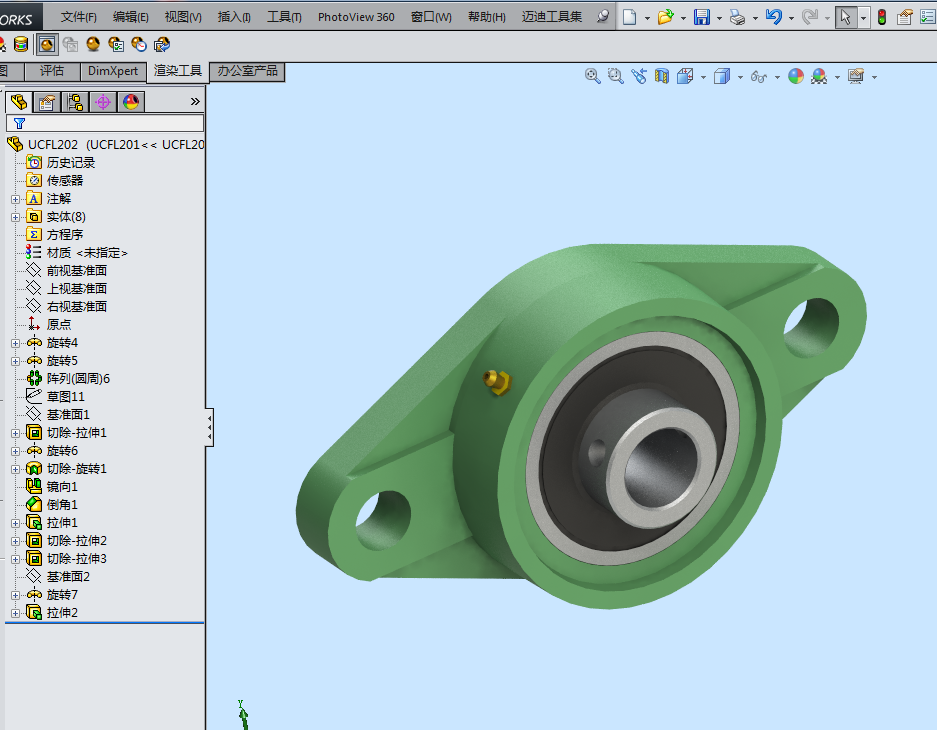Open New document dropdown arrow
This screenshot has width=937, height=730.
pos(647,19)
